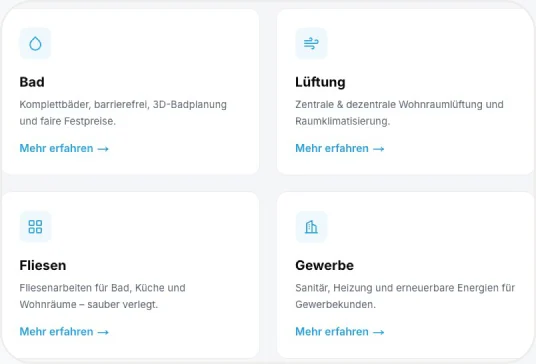Select the Gewerbe card title
Image resolution: width=536 pixels, height=364 pixels.
pos(324,265)
